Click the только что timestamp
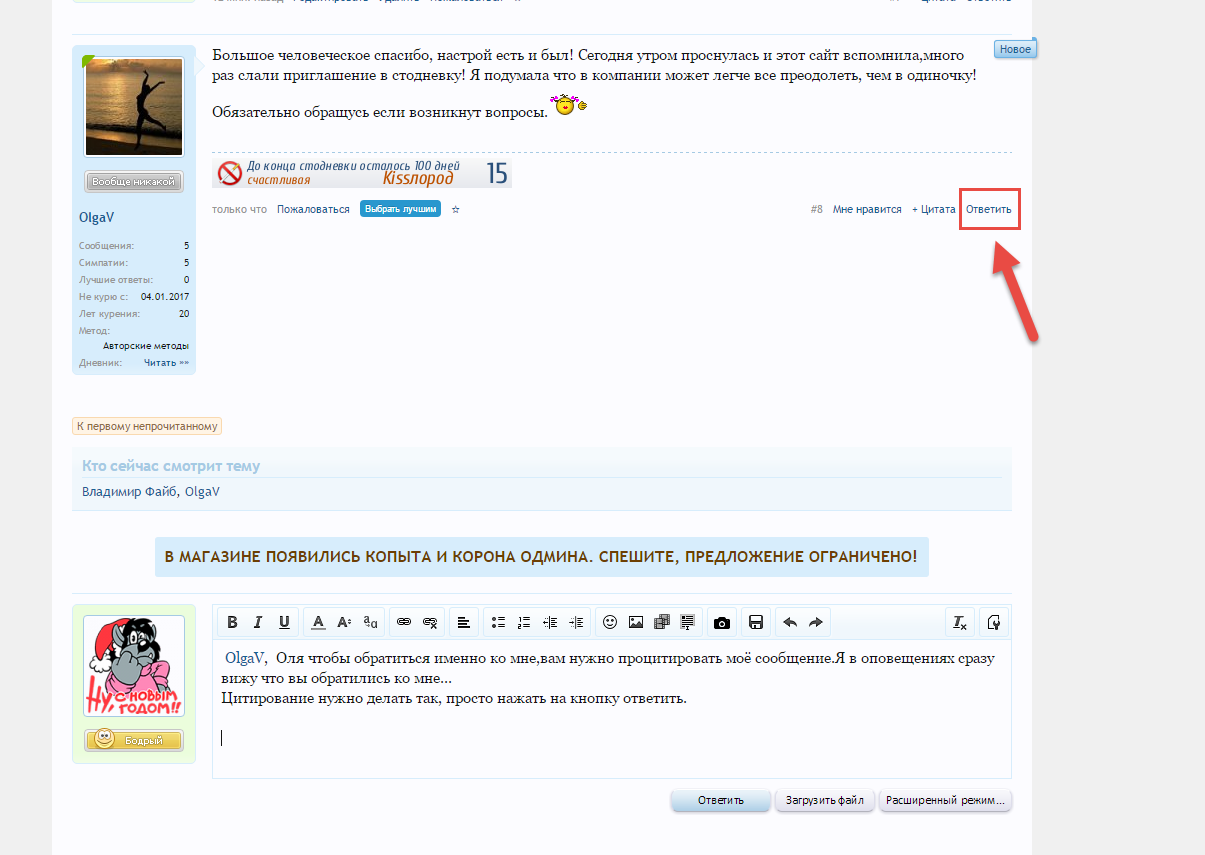 pos(239,210)
